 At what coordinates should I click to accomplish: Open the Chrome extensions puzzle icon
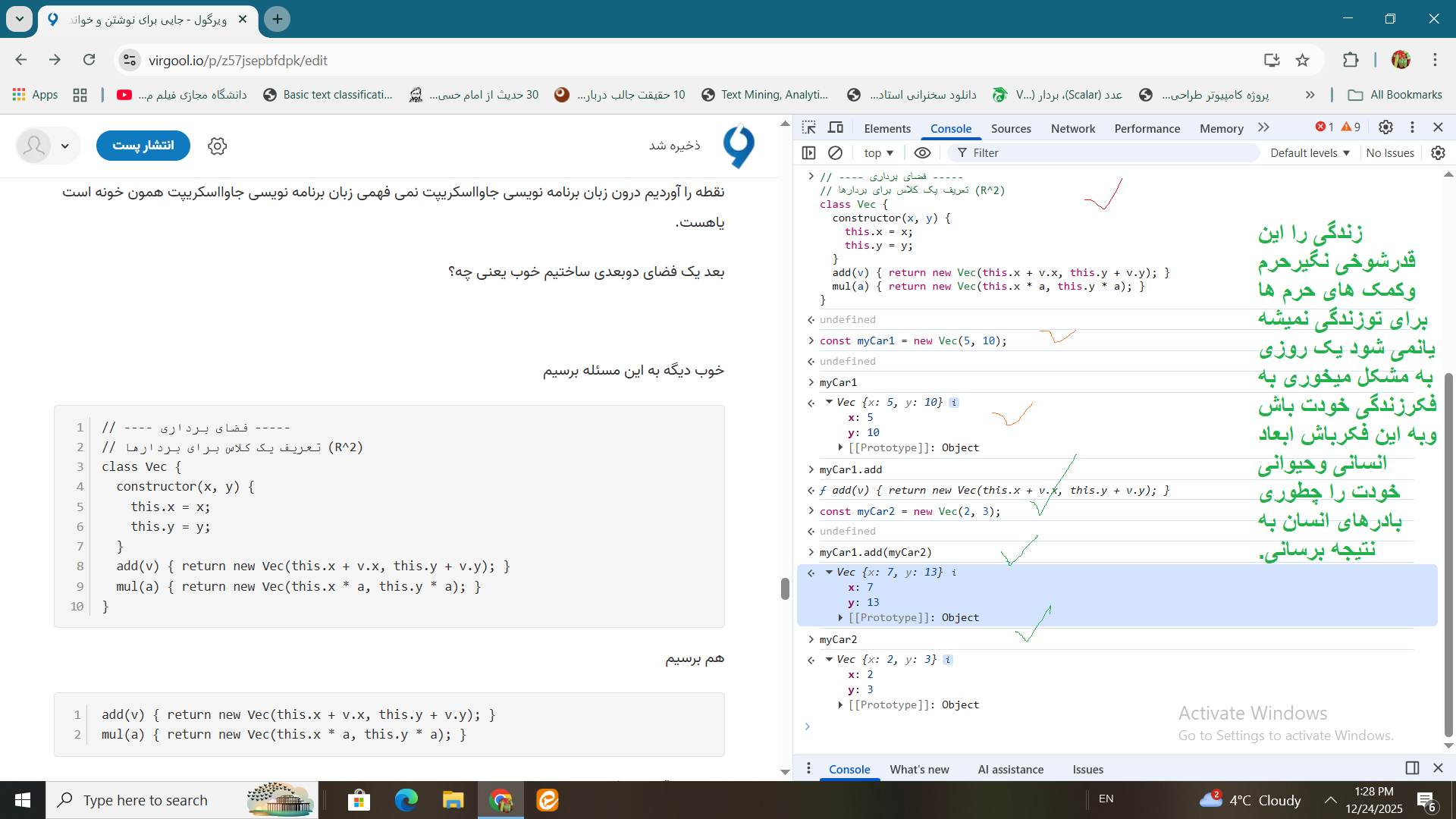pyautogui.click(x=1351, y=61)
